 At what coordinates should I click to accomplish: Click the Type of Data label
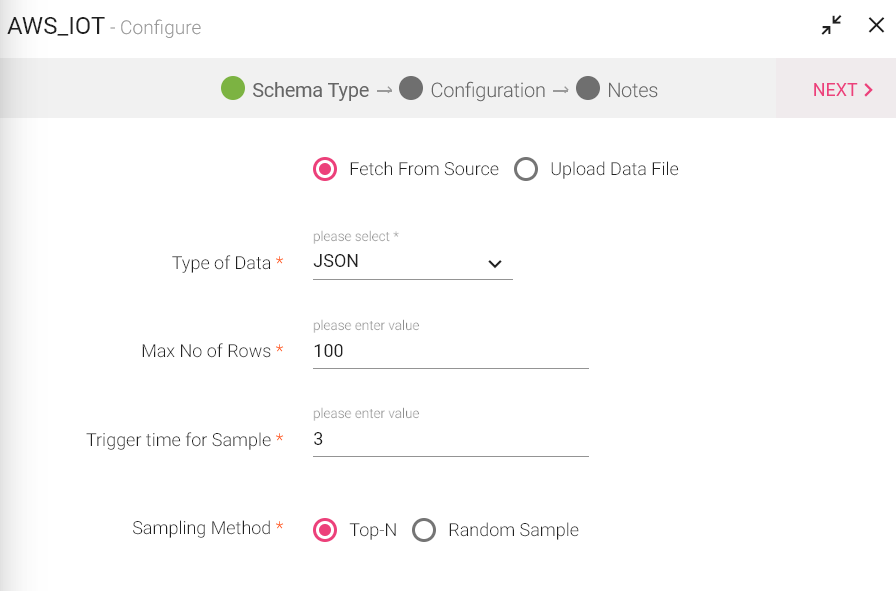click(x=221, y=263)
